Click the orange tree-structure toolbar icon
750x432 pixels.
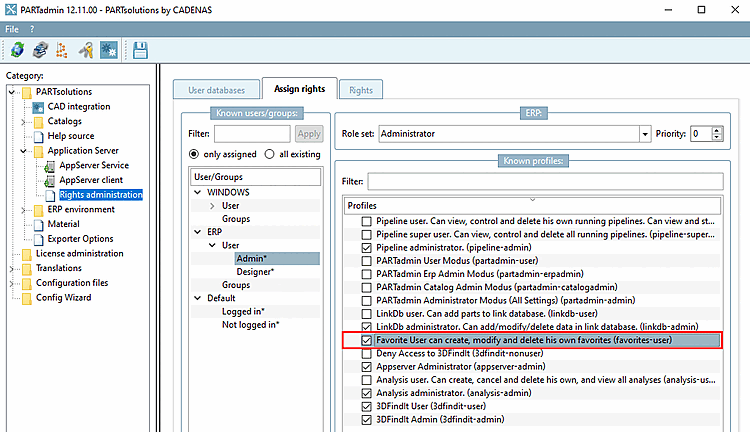[62, 50]
